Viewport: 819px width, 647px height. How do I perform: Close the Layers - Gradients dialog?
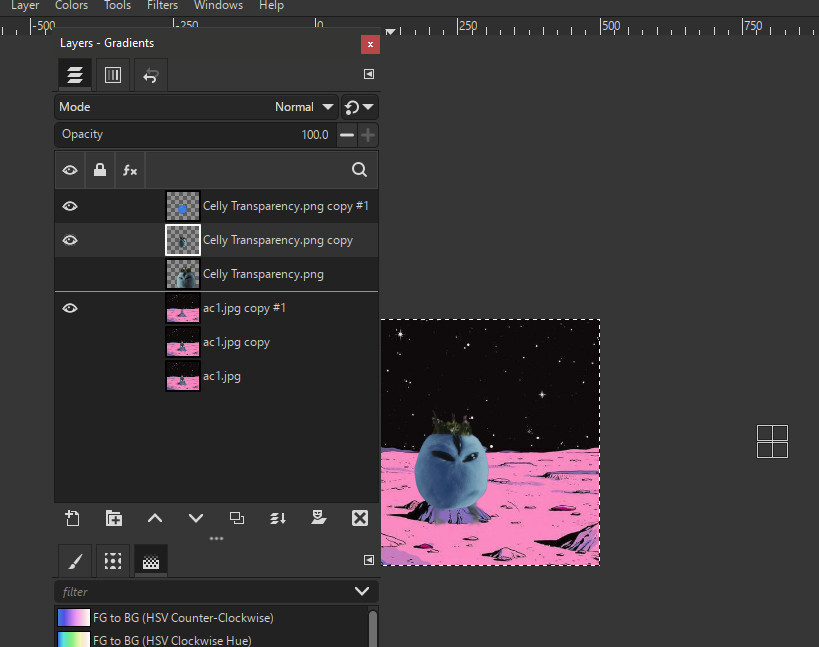(370, 44)
